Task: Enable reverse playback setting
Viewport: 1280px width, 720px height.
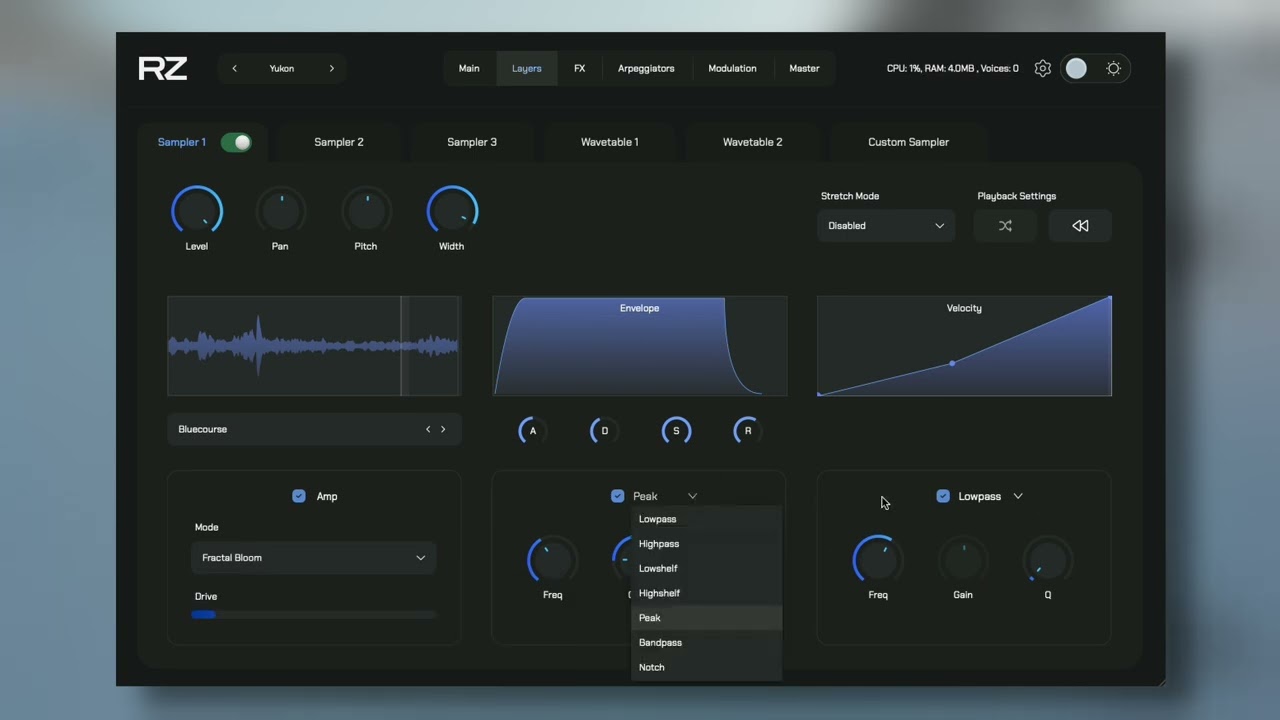Action: coord(1080,226)
